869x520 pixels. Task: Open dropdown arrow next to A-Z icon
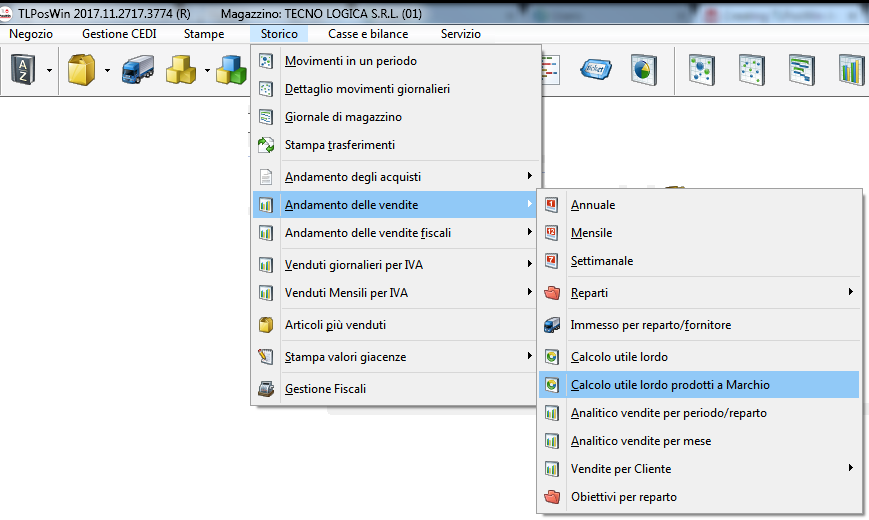point(47,71)
